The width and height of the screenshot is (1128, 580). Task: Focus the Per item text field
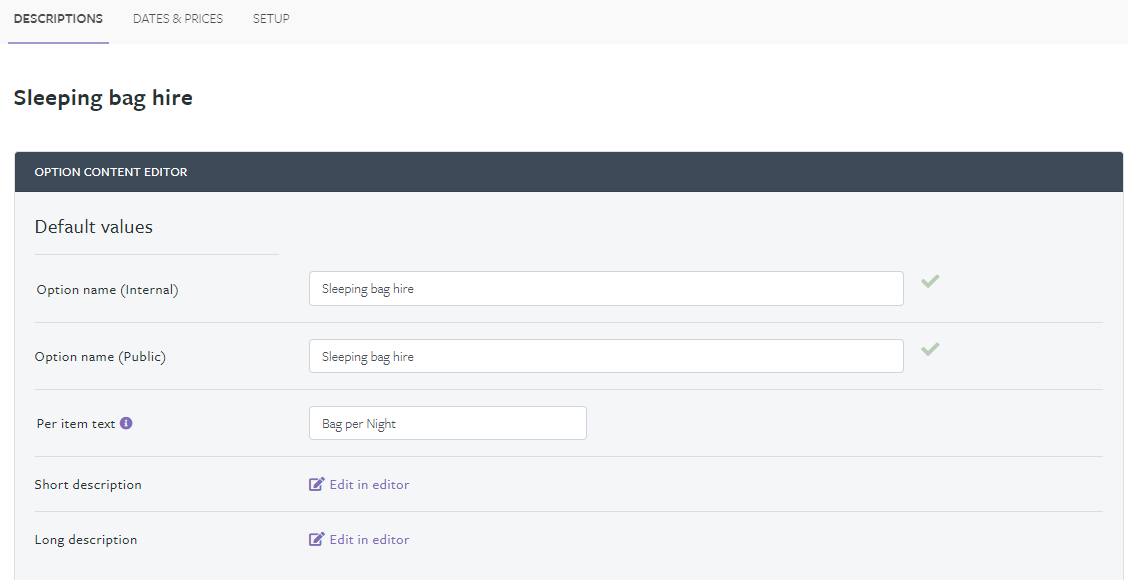447,423
